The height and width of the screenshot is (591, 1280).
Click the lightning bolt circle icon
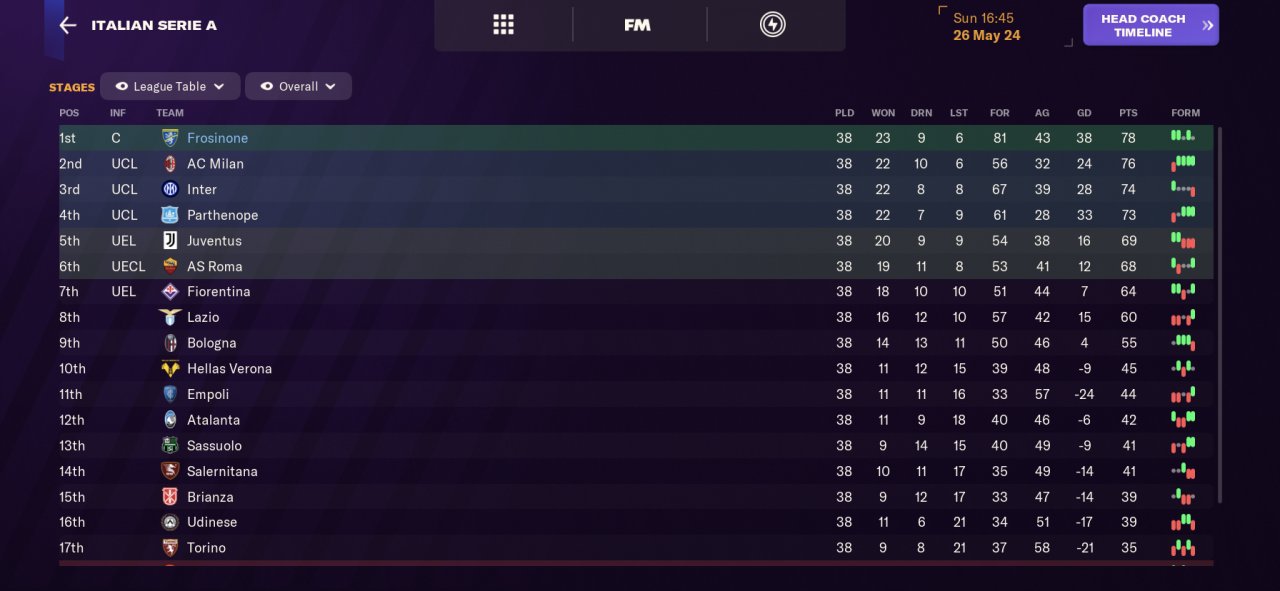[x=772, y=25]
